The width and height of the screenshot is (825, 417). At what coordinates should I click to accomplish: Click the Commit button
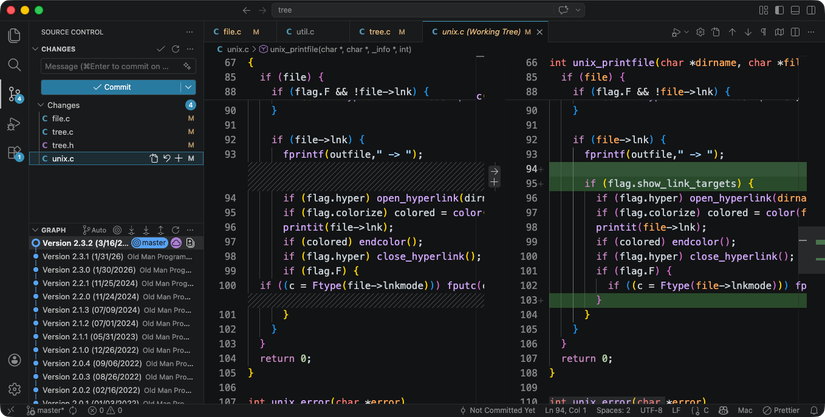pos(112,87)
